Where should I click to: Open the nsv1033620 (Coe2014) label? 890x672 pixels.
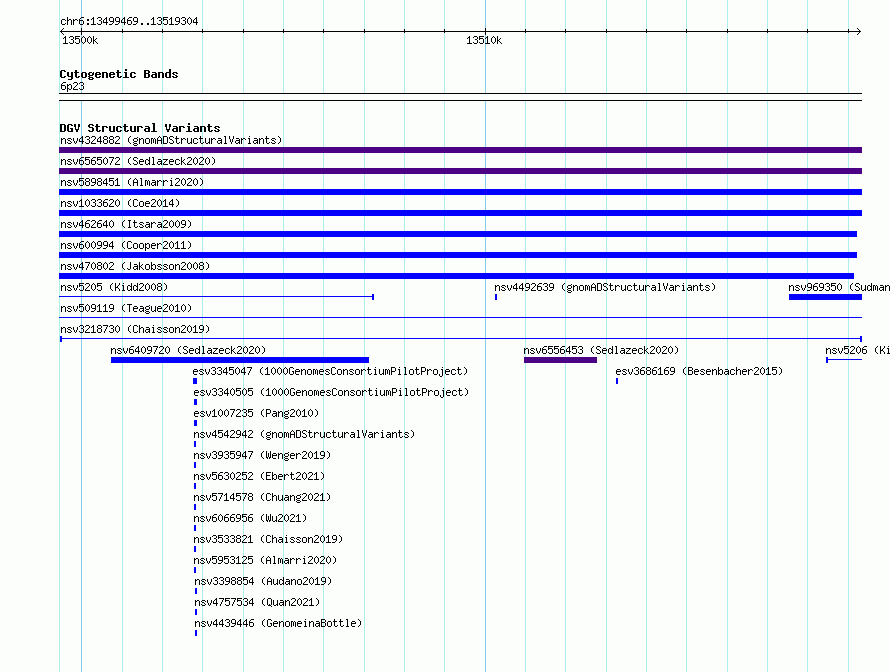(x=120, y=203)
